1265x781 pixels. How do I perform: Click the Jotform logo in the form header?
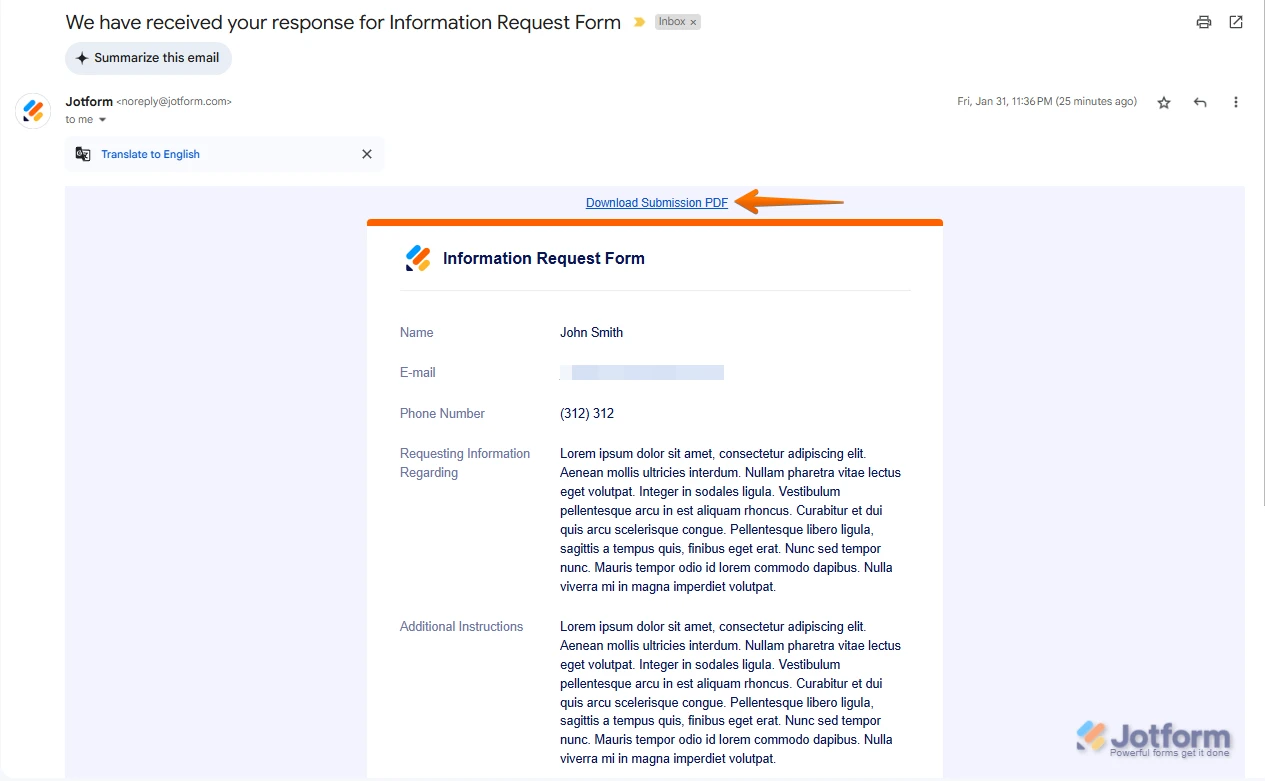point(417,257)
